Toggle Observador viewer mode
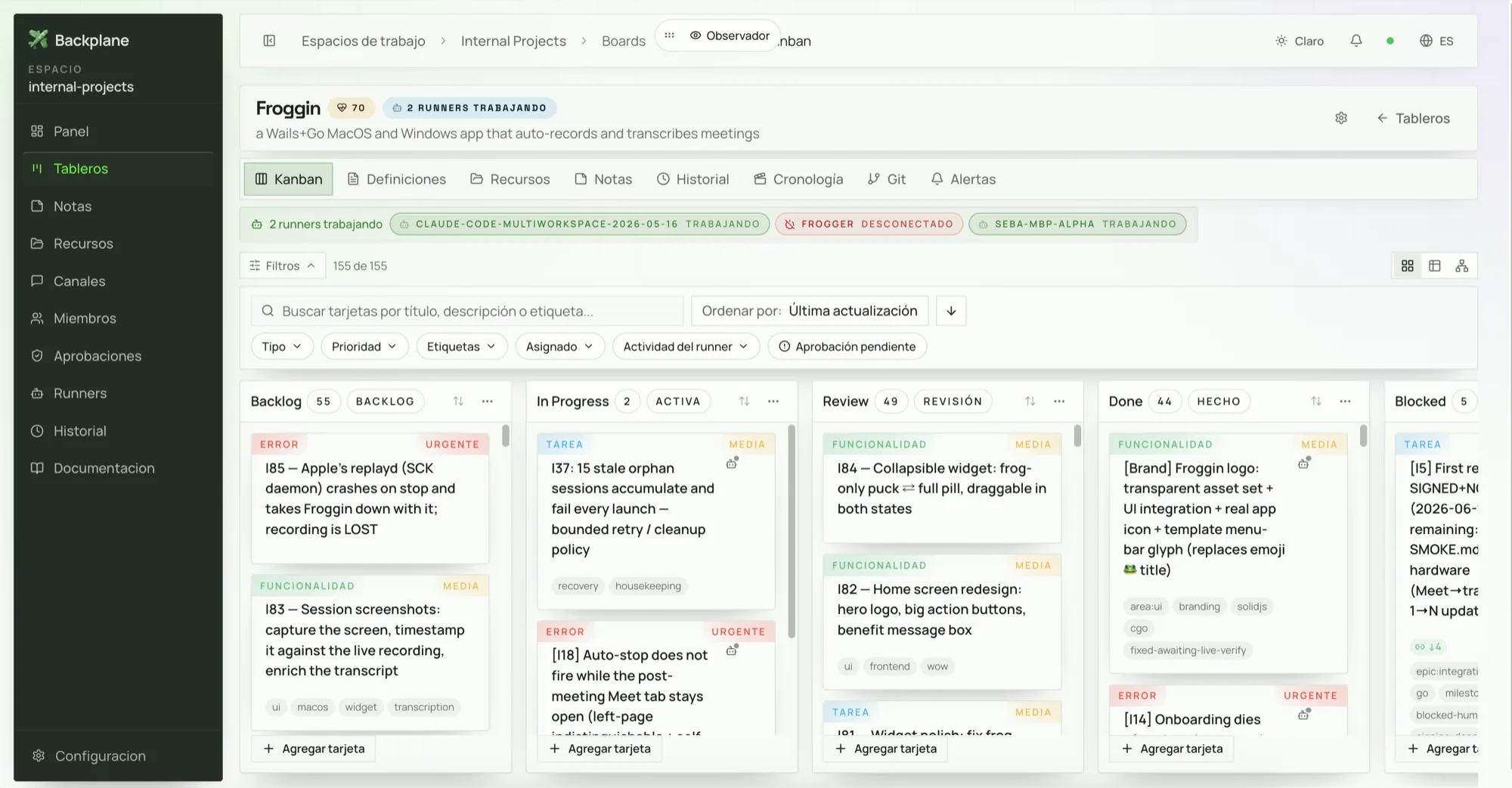 730,36
